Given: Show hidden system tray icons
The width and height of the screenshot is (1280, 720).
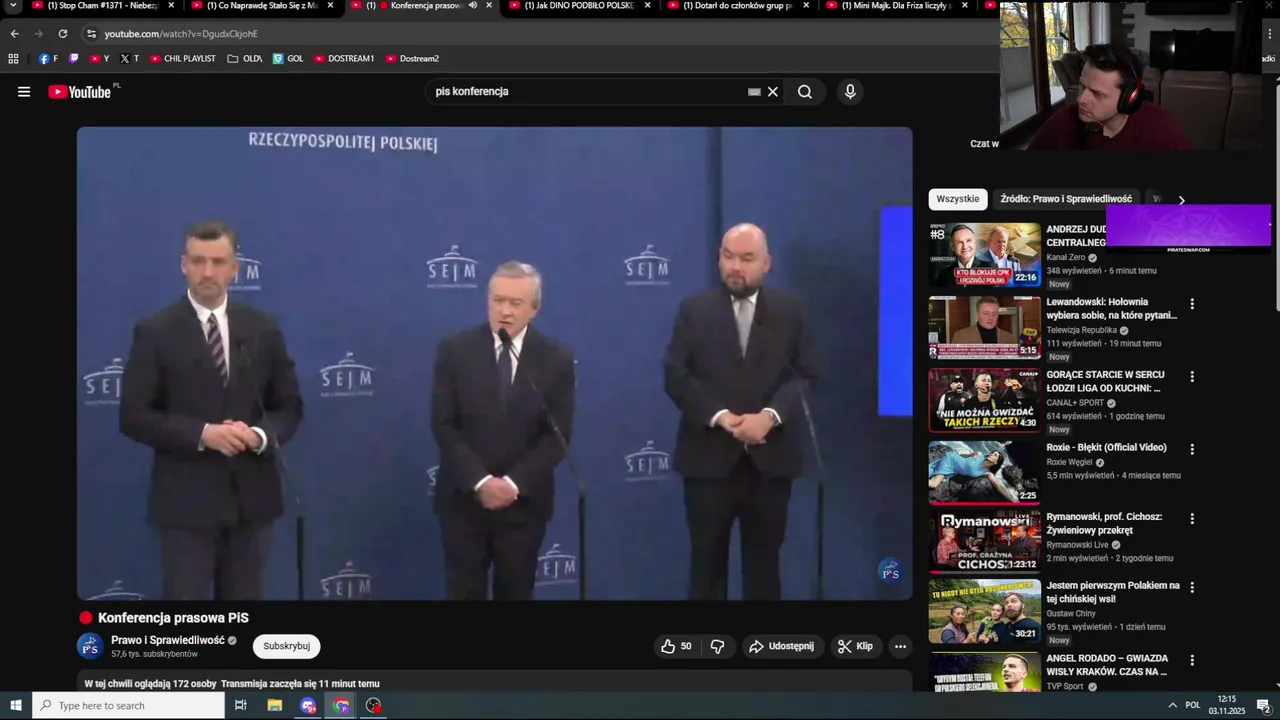Looking at the screenshot, I should pos(1173,705).
